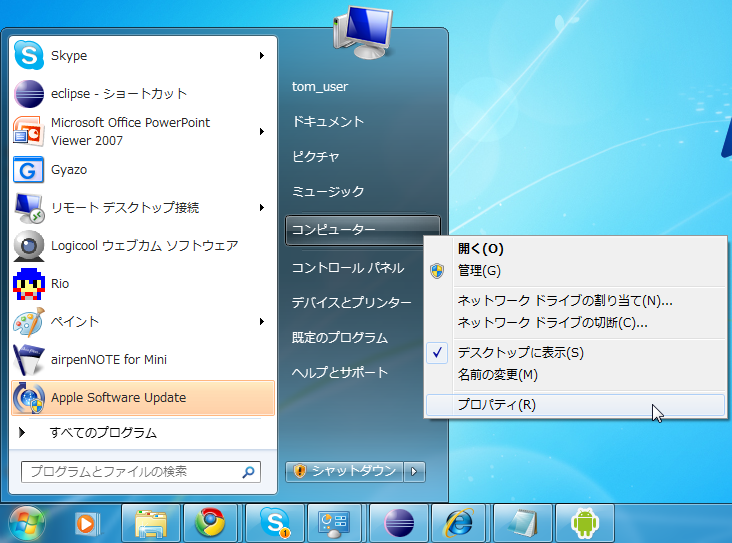Click the Android icon in taskbar
This screenshot has height=543, width=732.
(x=585, y=523)
